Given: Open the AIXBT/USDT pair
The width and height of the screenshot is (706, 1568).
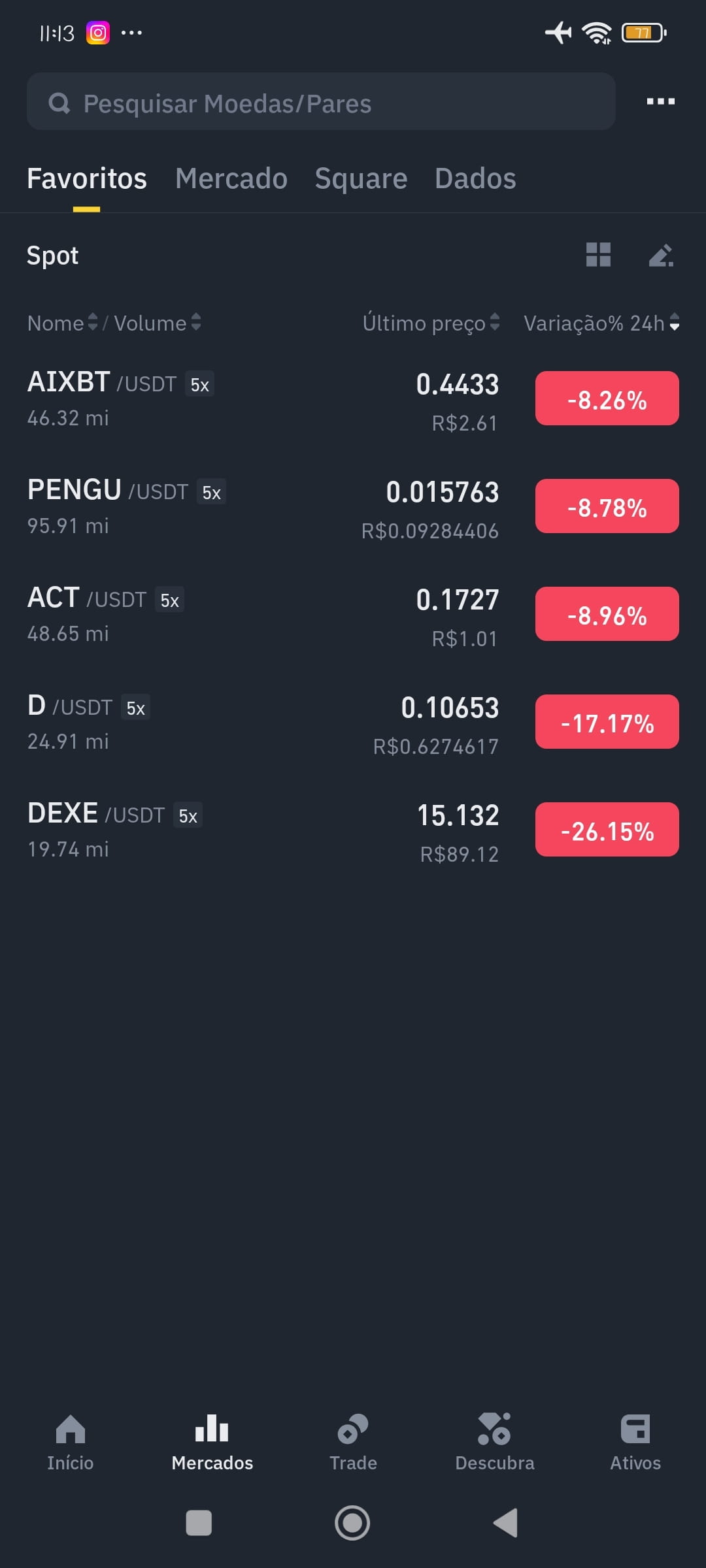Looking at the screenshot, I should pyautogui.click(x=353, y=400).
